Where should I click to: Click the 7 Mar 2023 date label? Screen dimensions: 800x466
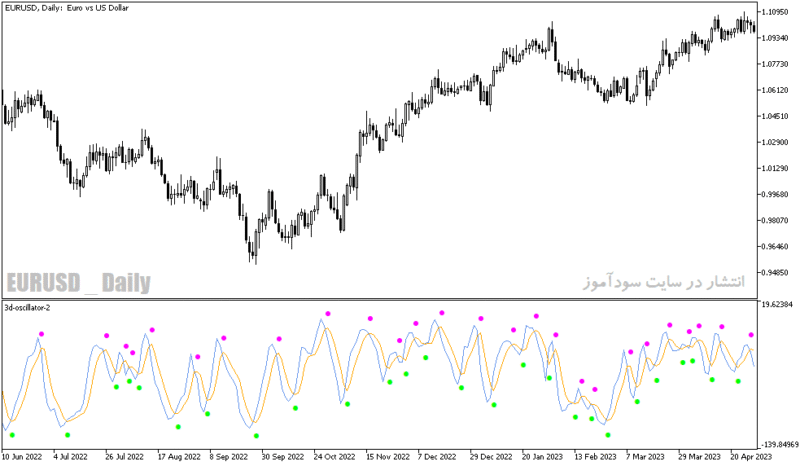(645, 456)
